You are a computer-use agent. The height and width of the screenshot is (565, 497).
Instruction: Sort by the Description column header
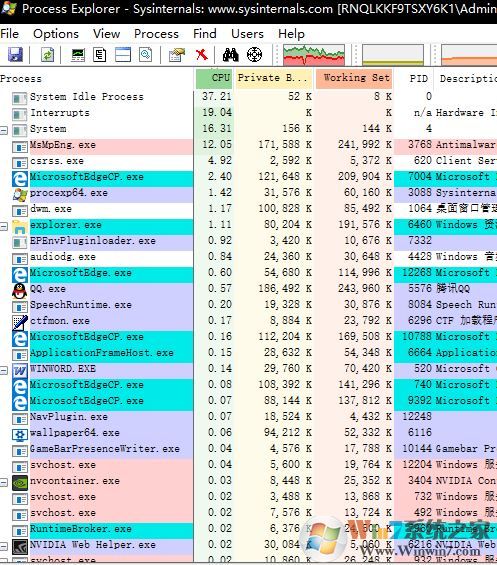tap(466, 79)
